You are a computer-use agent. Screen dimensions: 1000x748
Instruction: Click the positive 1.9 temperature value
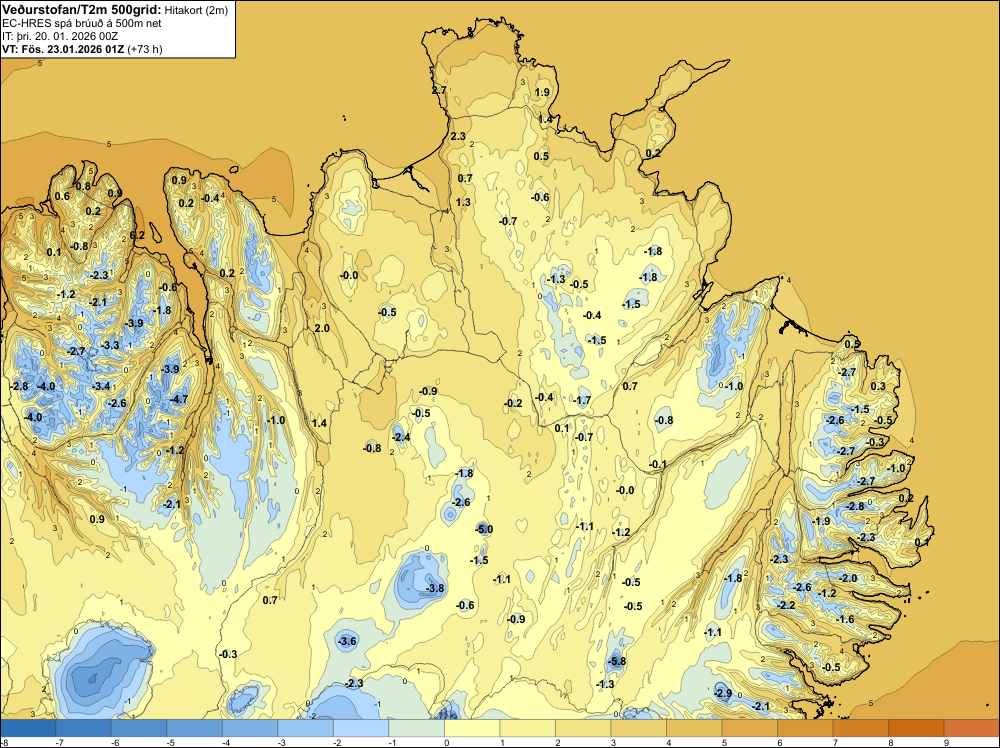point(542,92)
